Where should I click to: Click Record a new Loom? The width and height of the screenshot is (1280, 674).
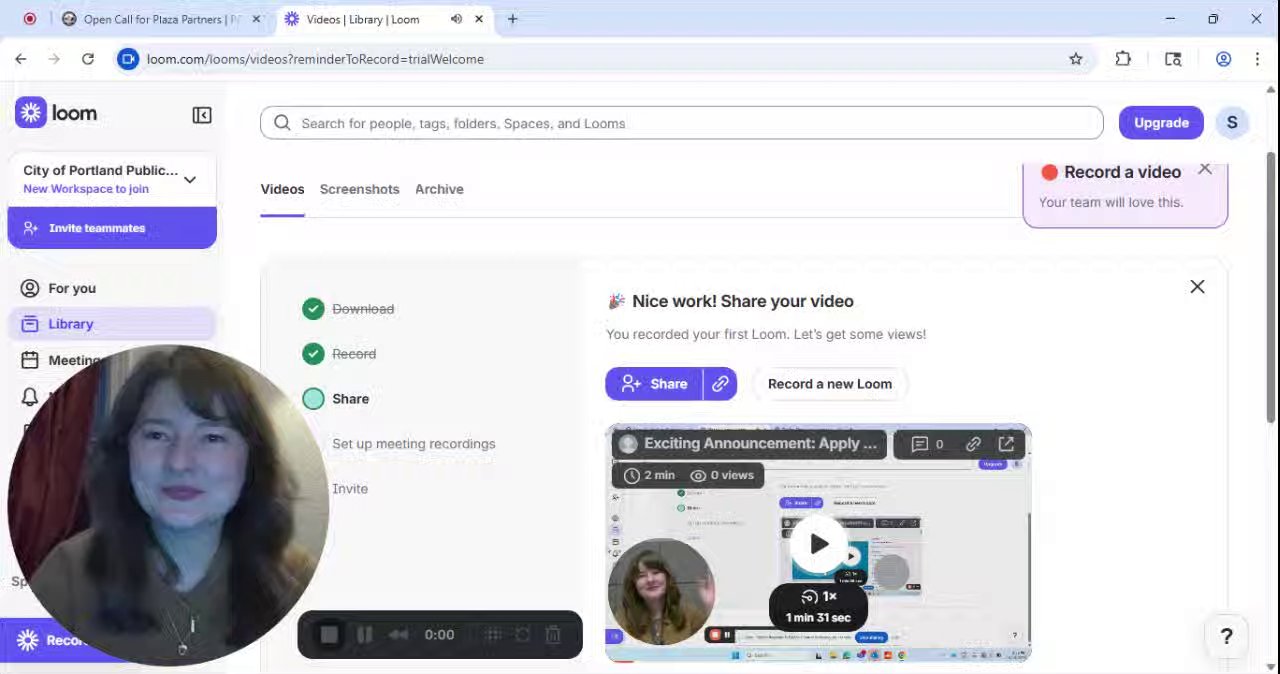click(830, 384)
